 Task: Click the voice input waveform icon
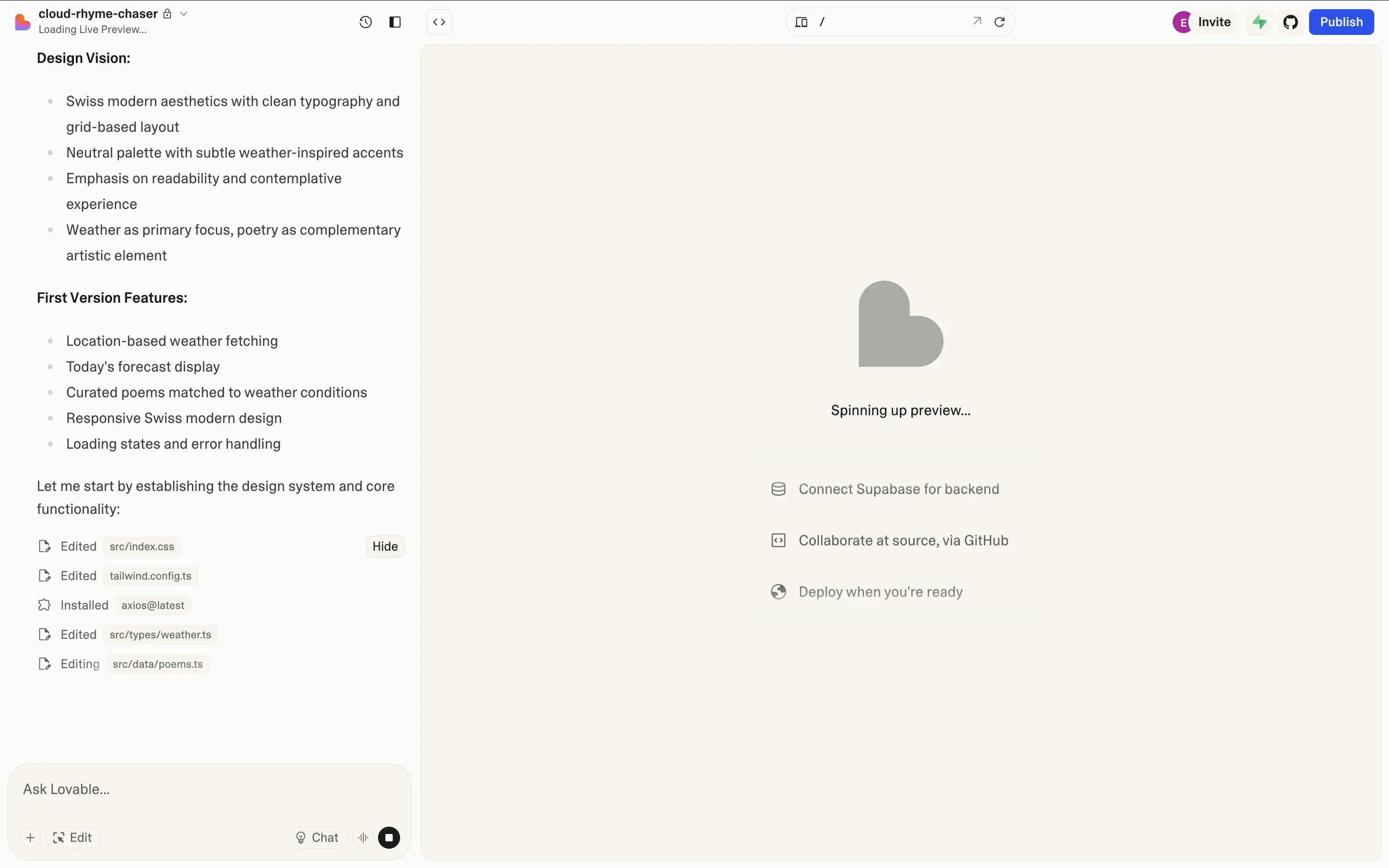[363, 838]
